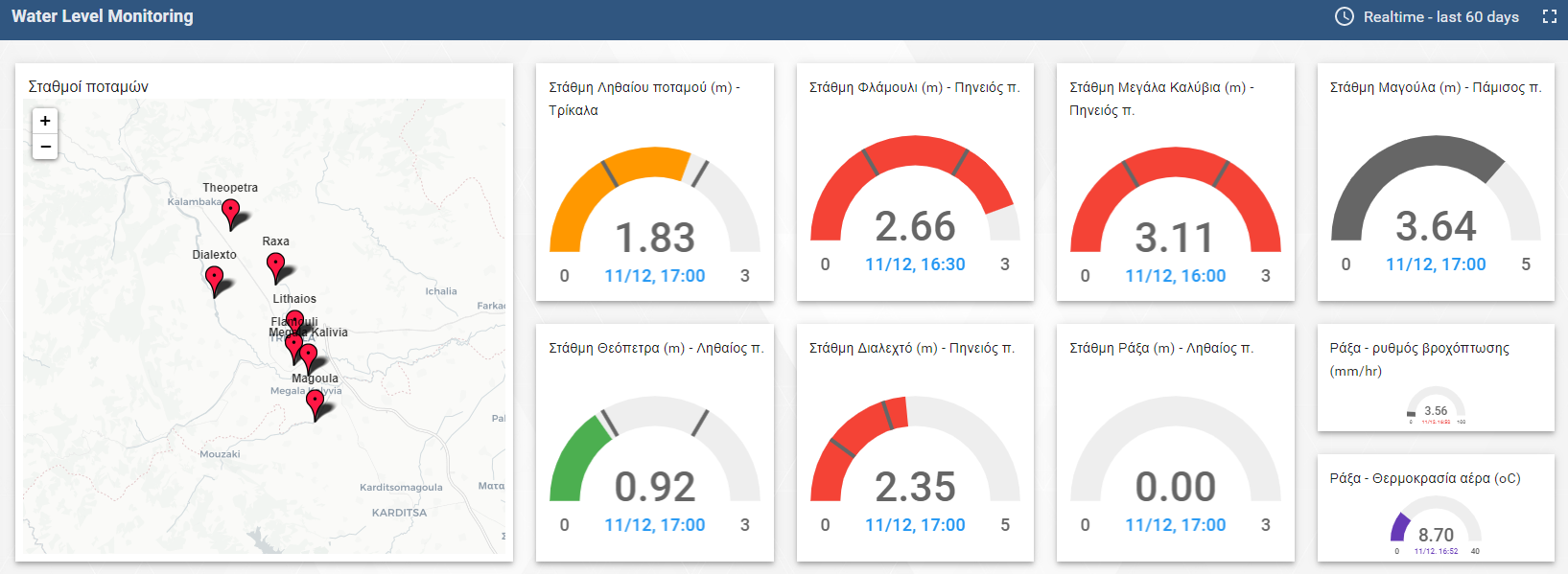Click the Στάθμη Θεόπετρα (m) widget title
Viewport: 1568px width, 574px height.
point(656,348)
